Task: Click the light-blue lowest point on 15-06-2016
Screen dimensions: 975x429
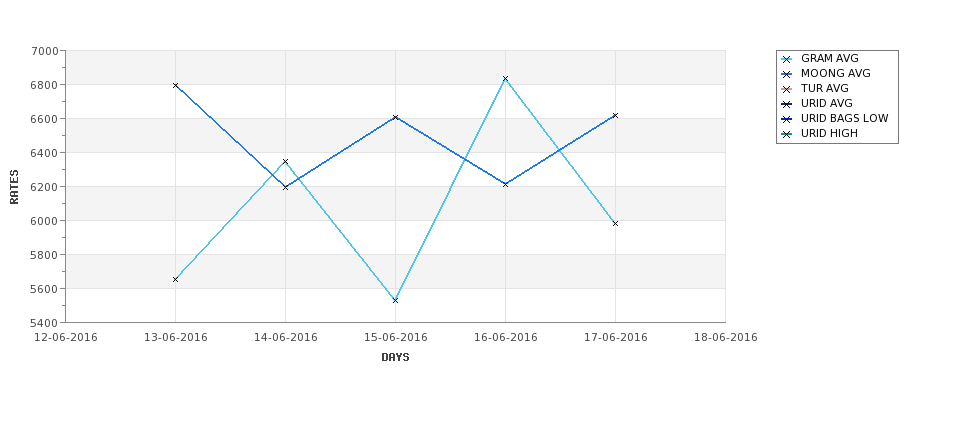Action: coord(395,300)
